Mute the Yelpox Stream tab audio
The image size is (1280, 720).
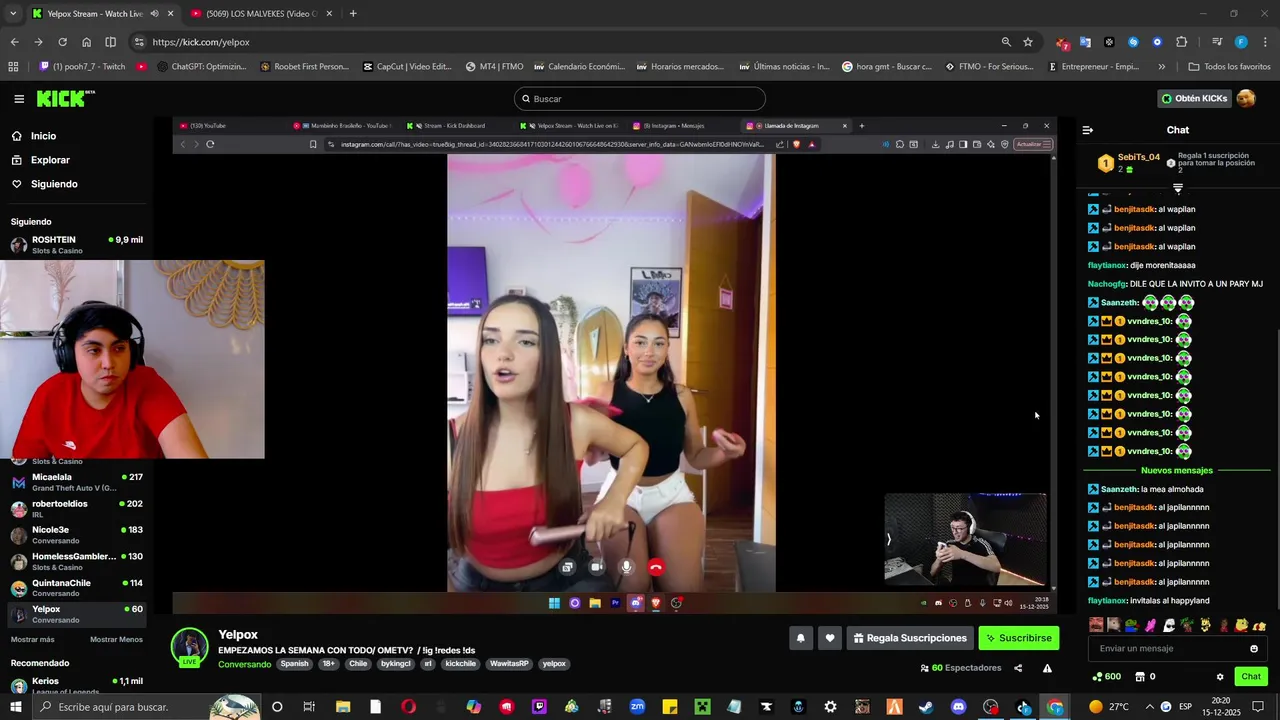(154, 14)
